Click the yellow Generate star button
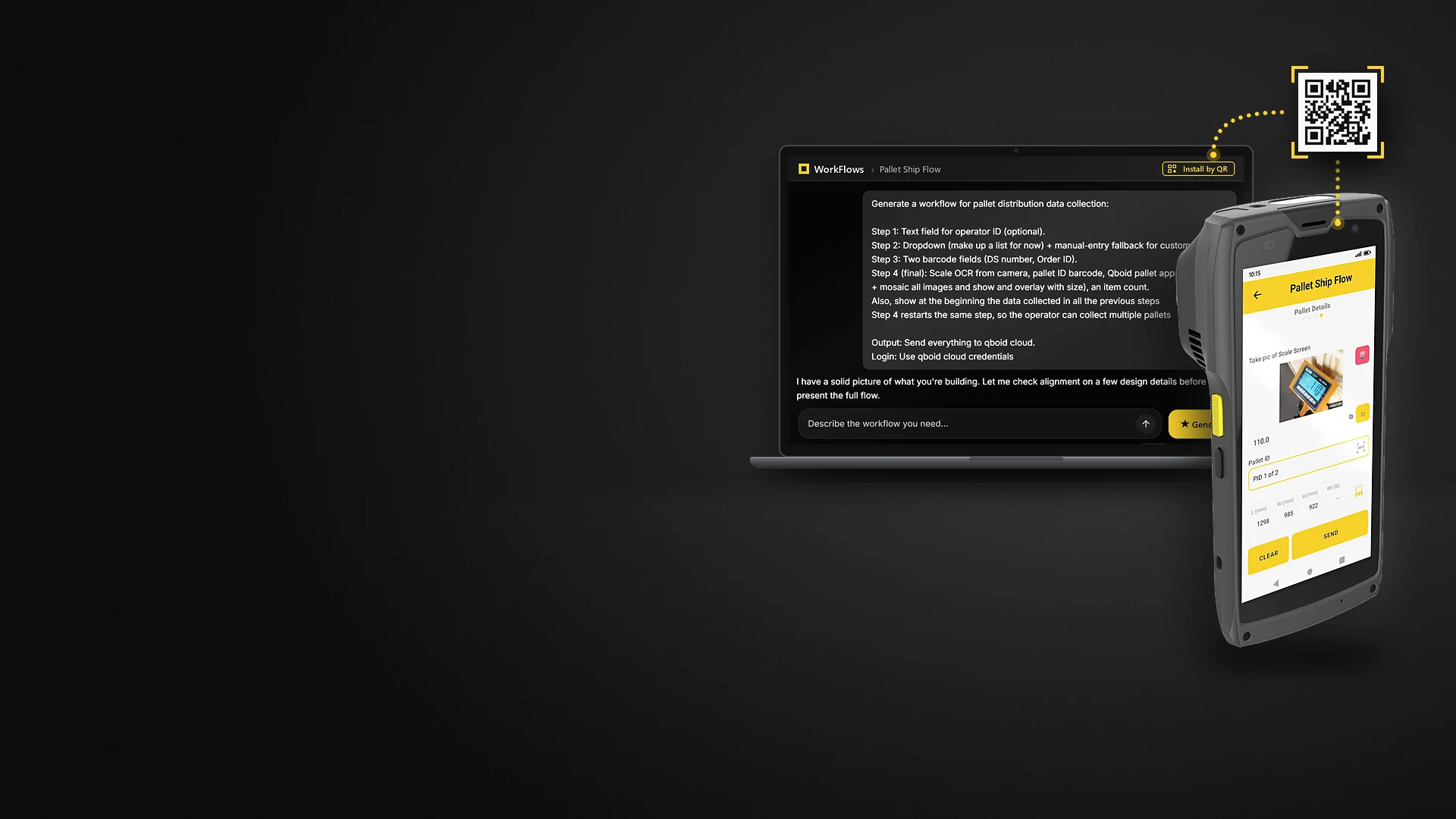The height and width of the screenshot is (819, 1456). coord(1192,424)
